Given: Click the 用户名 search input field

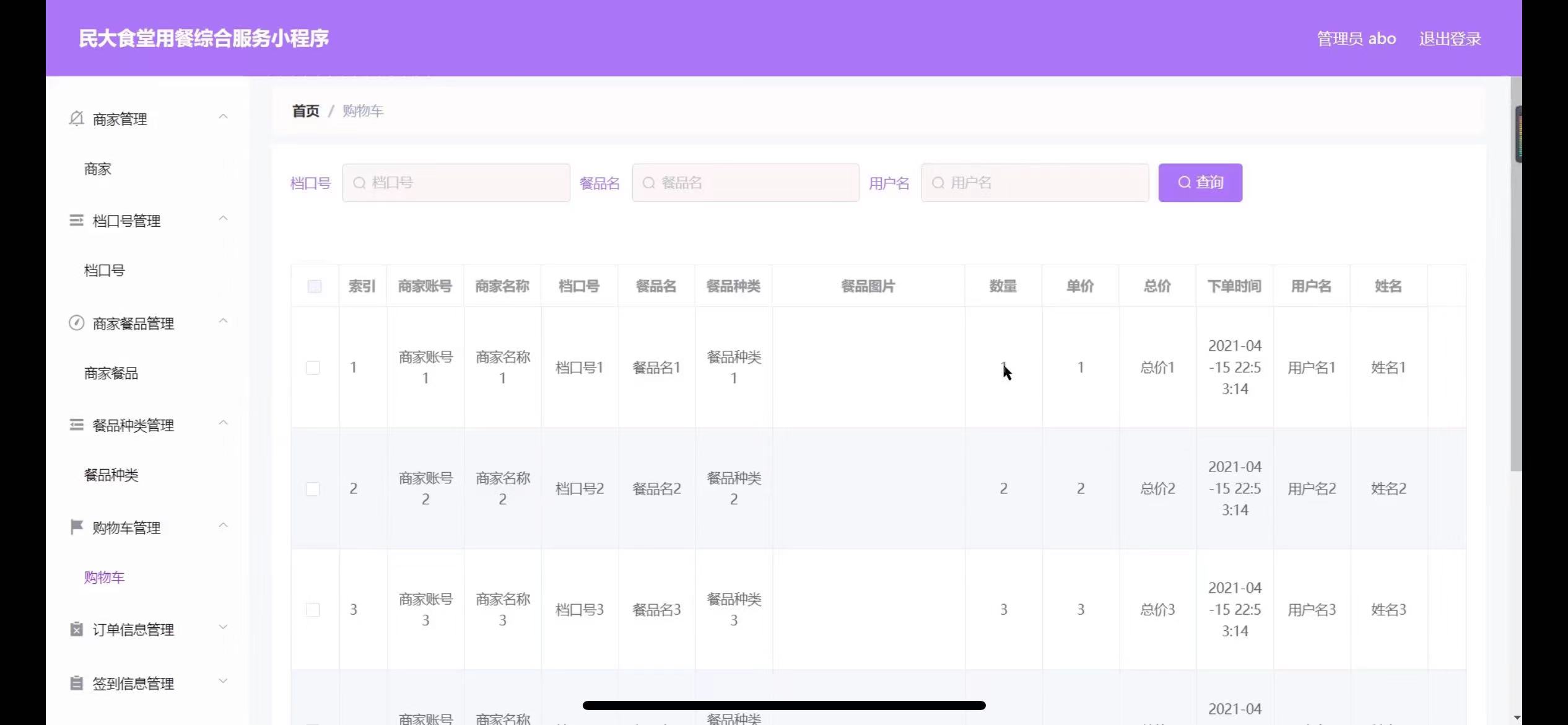Looking at the screenshot, I should [x=1035, y=183].
